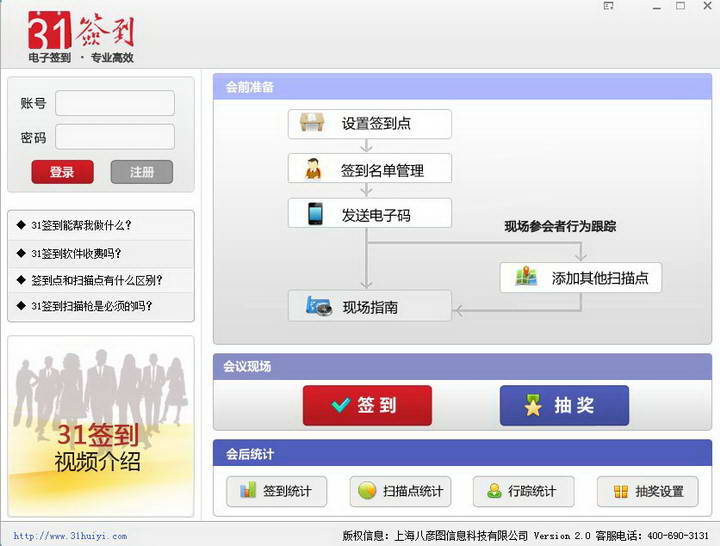Open the www.31huiyi.com link
Viewport: 720px width, 546px height.
70,536
